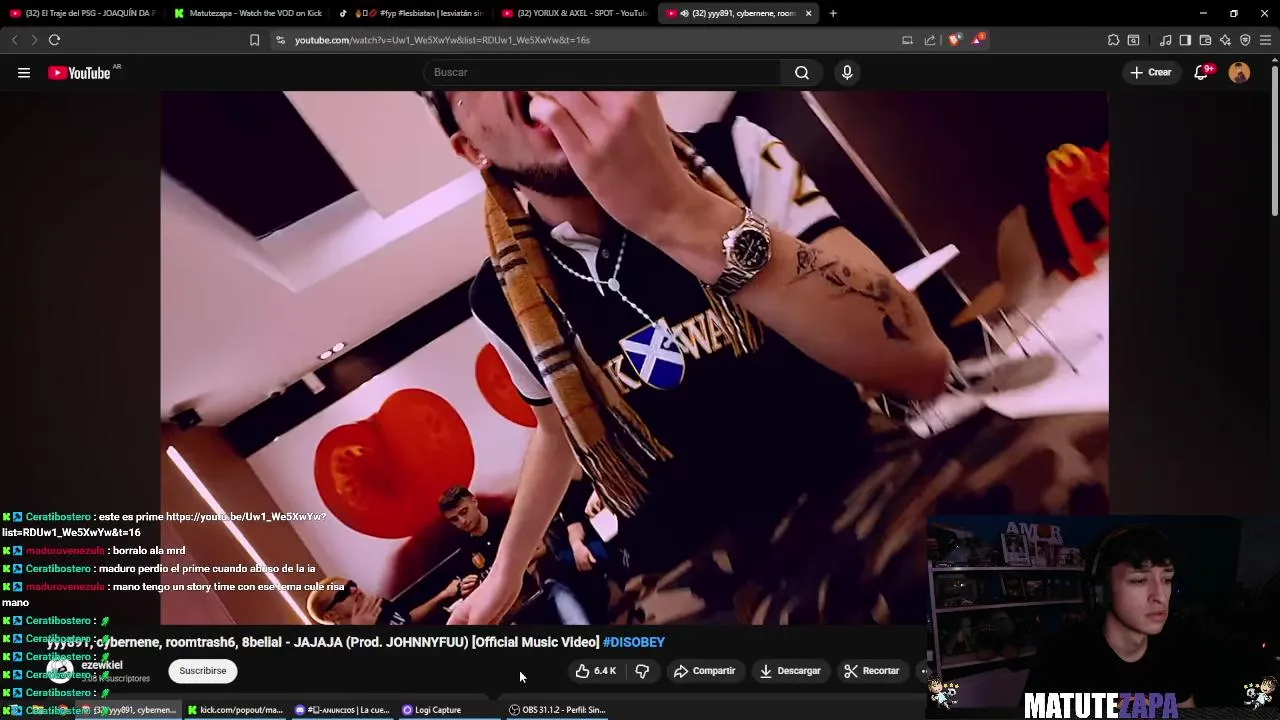Open the tab search icon in the toolbar
The width and height of the screenshot is (1280, 720).
1133,40
